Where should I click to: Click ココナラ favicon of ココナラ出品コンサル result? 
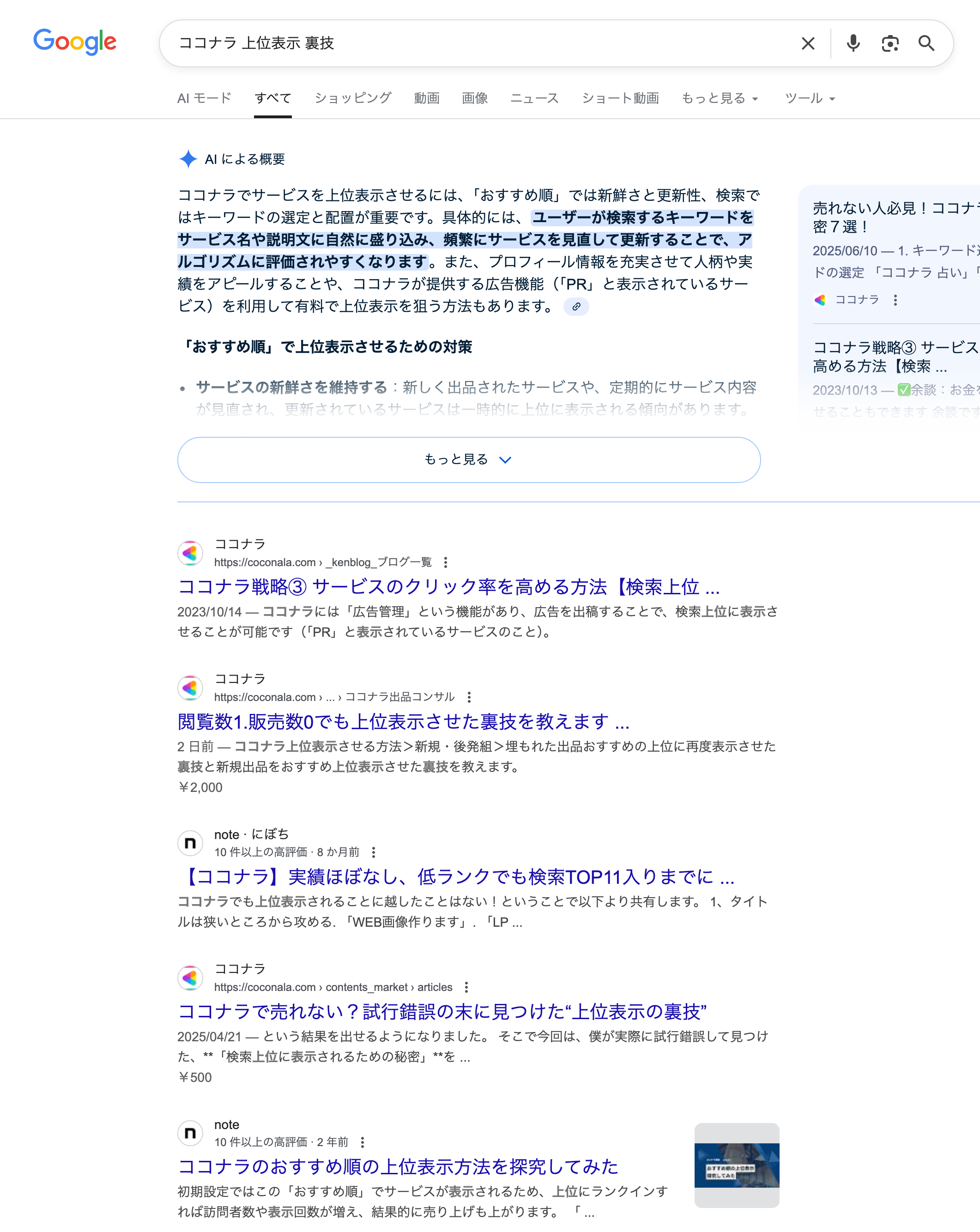click(190, 688)
